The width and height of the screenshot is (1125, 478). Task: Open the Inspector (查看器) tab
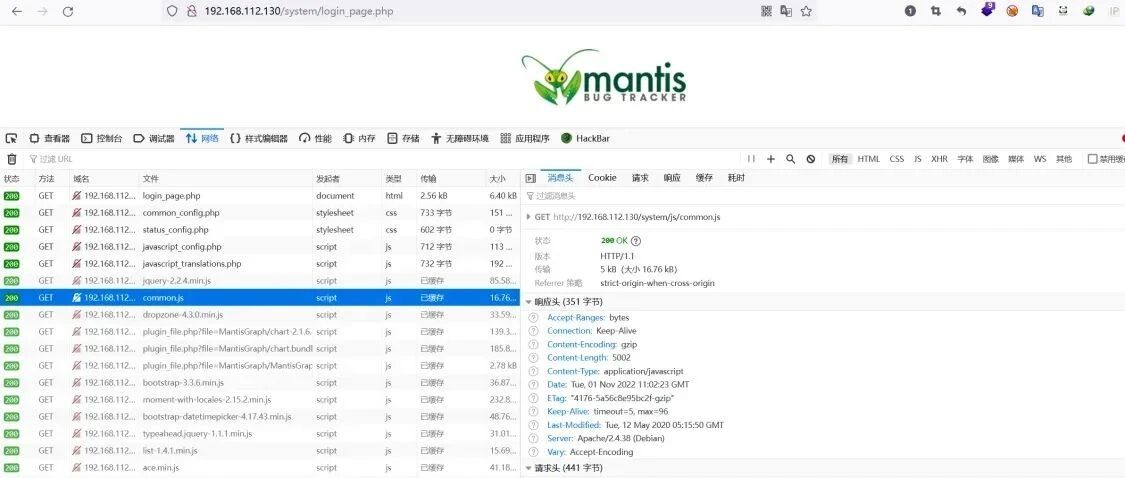50,139
